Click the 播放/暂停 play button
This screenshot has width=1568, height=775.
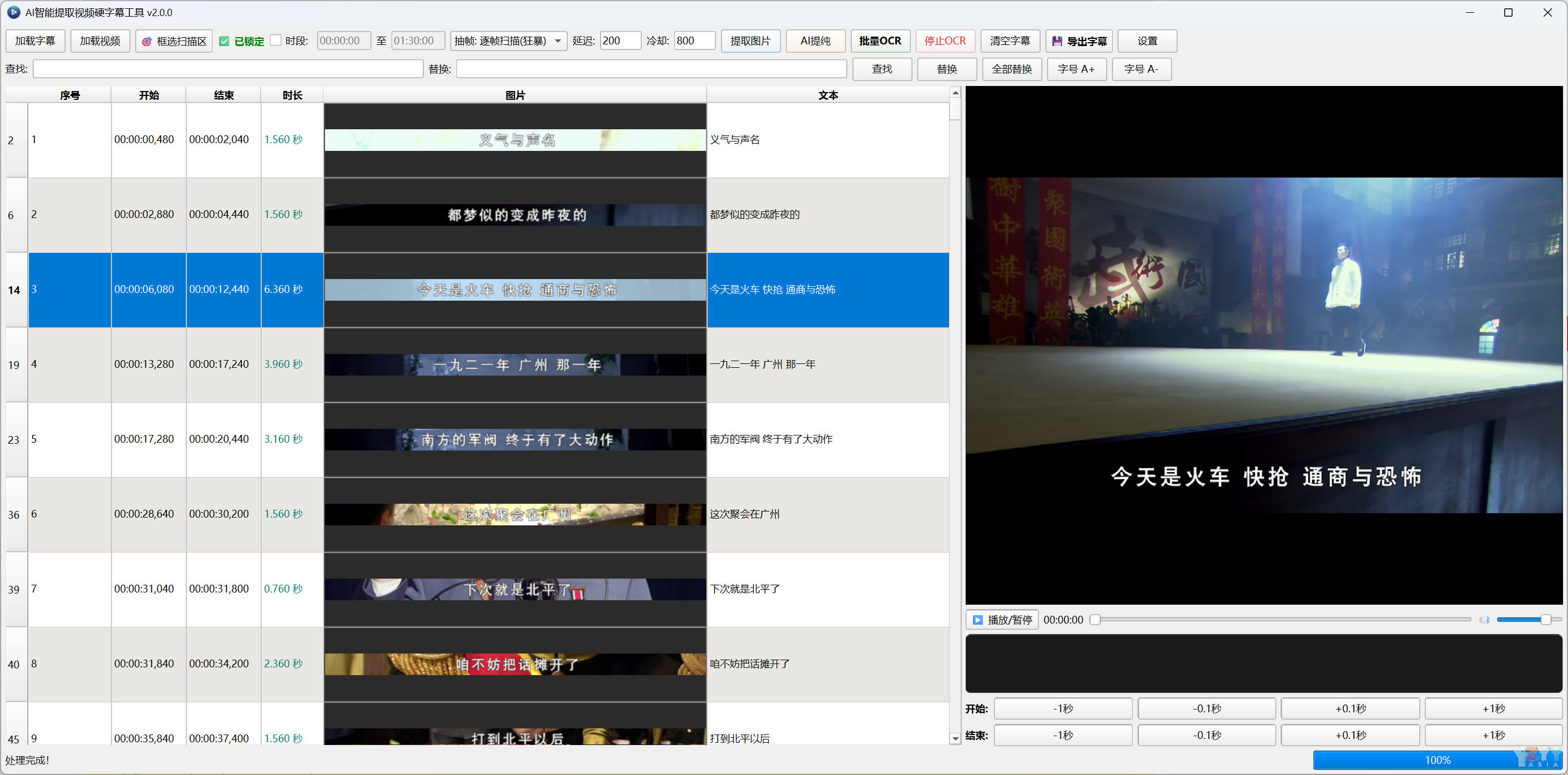pos(1002,620)
